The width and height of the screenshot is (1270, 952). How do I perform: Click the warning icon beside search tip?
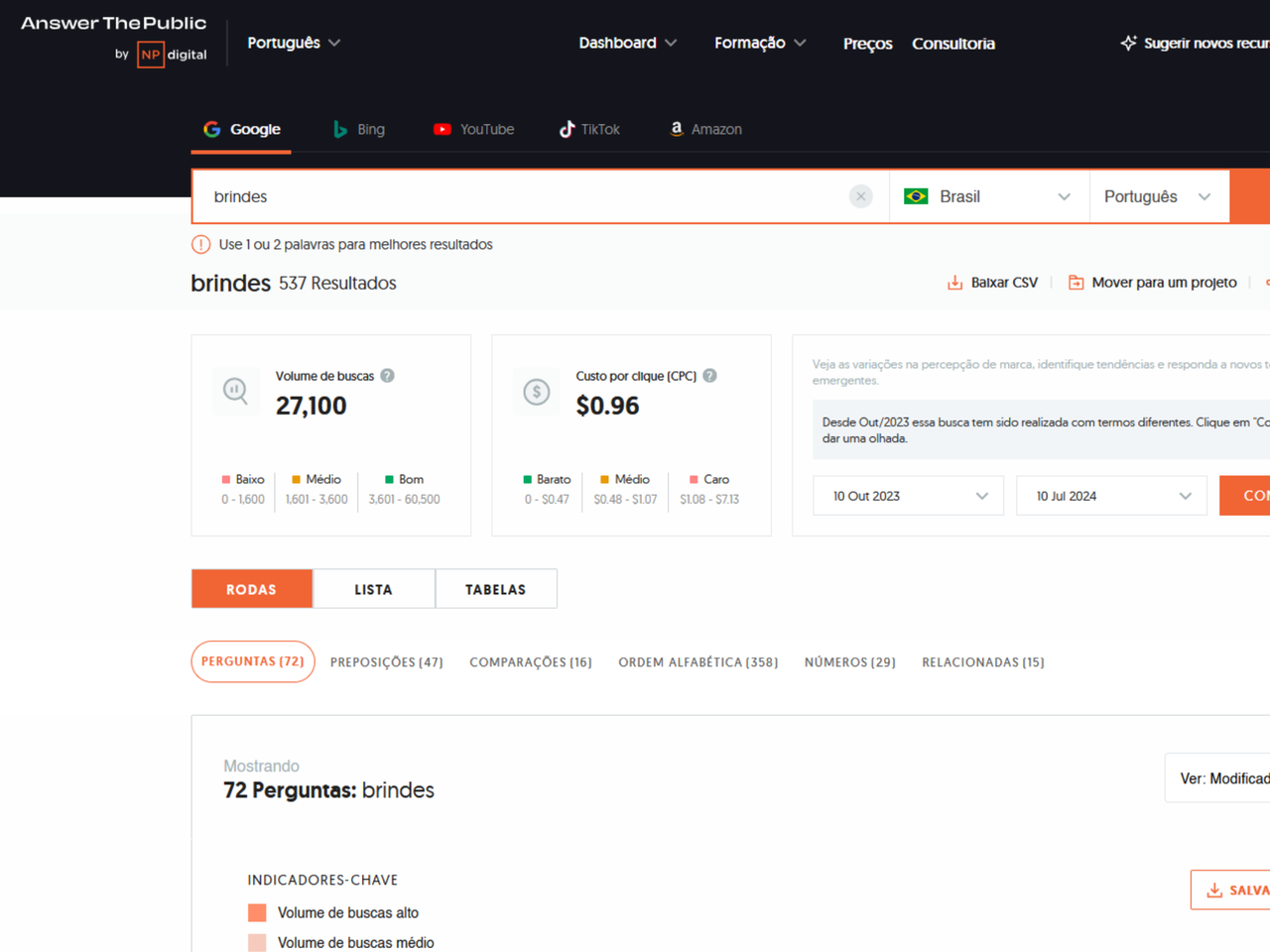(200, 244)
